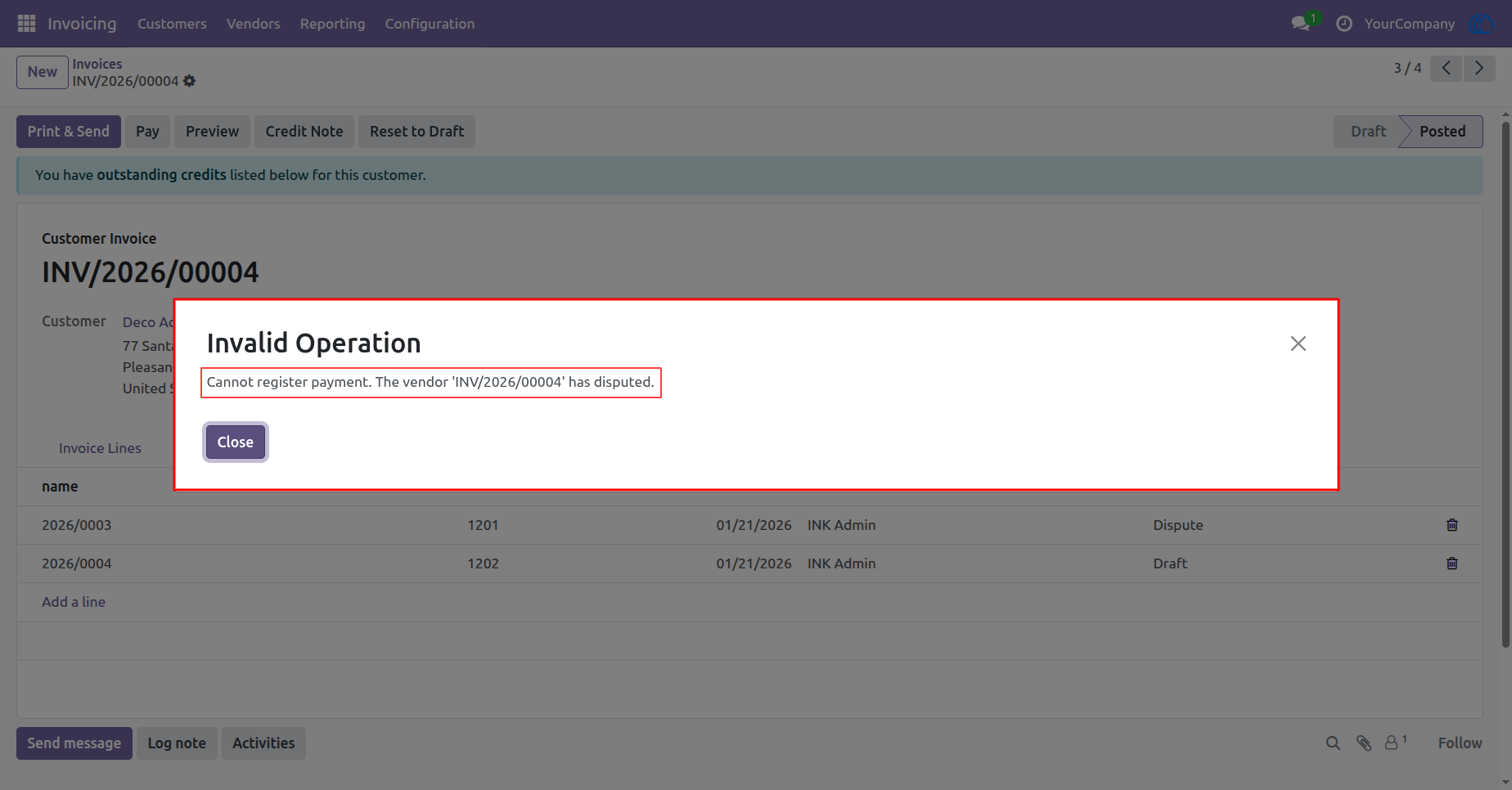
Task: Open the Customers menu
Action: [x=172, y=24]
